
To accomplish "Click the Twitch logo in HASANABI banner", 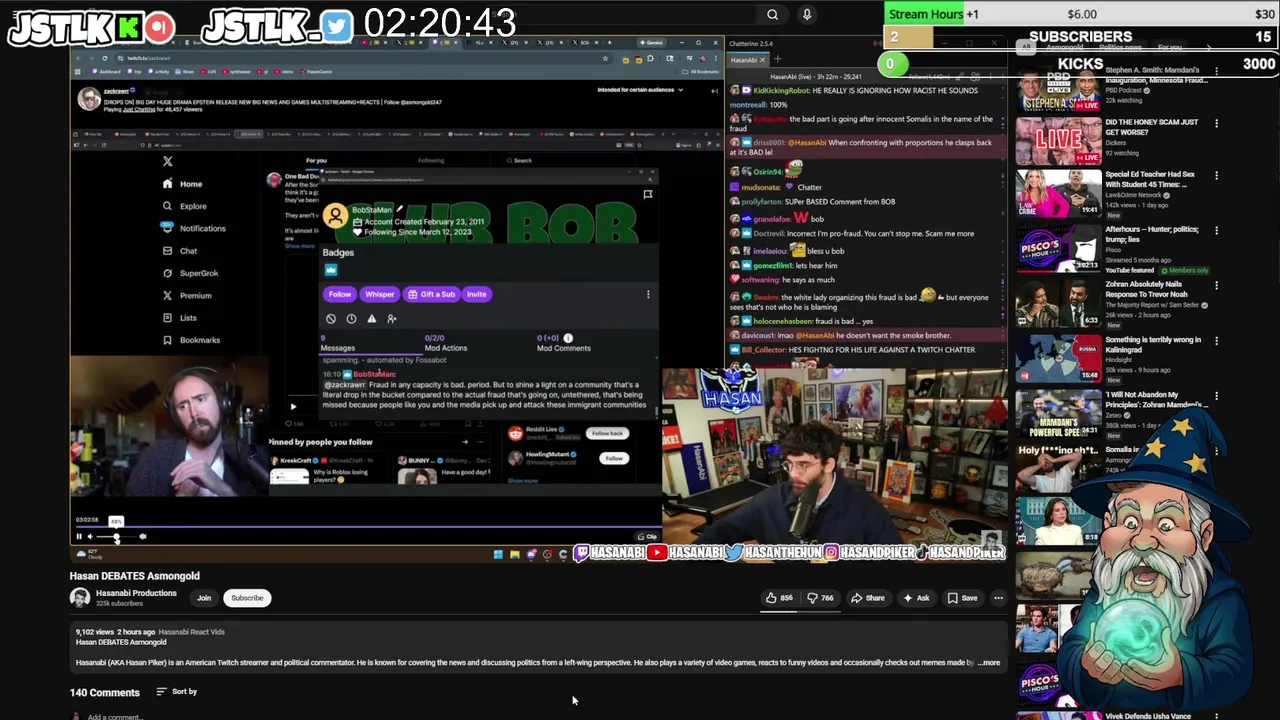I will click(x=581, y=552).
